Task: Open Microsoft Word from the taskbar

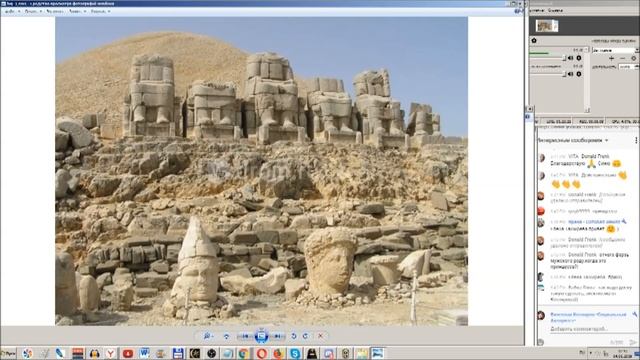Action: coord(144,353)
